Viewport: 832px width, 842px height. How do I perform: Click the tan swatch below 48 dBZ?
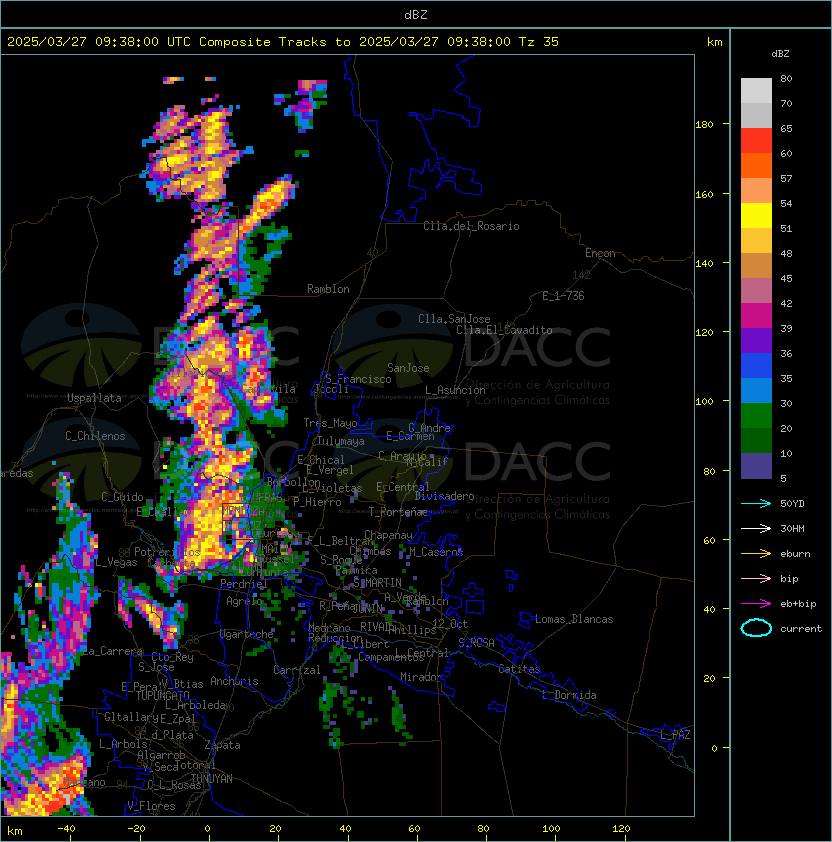point(756,266)
